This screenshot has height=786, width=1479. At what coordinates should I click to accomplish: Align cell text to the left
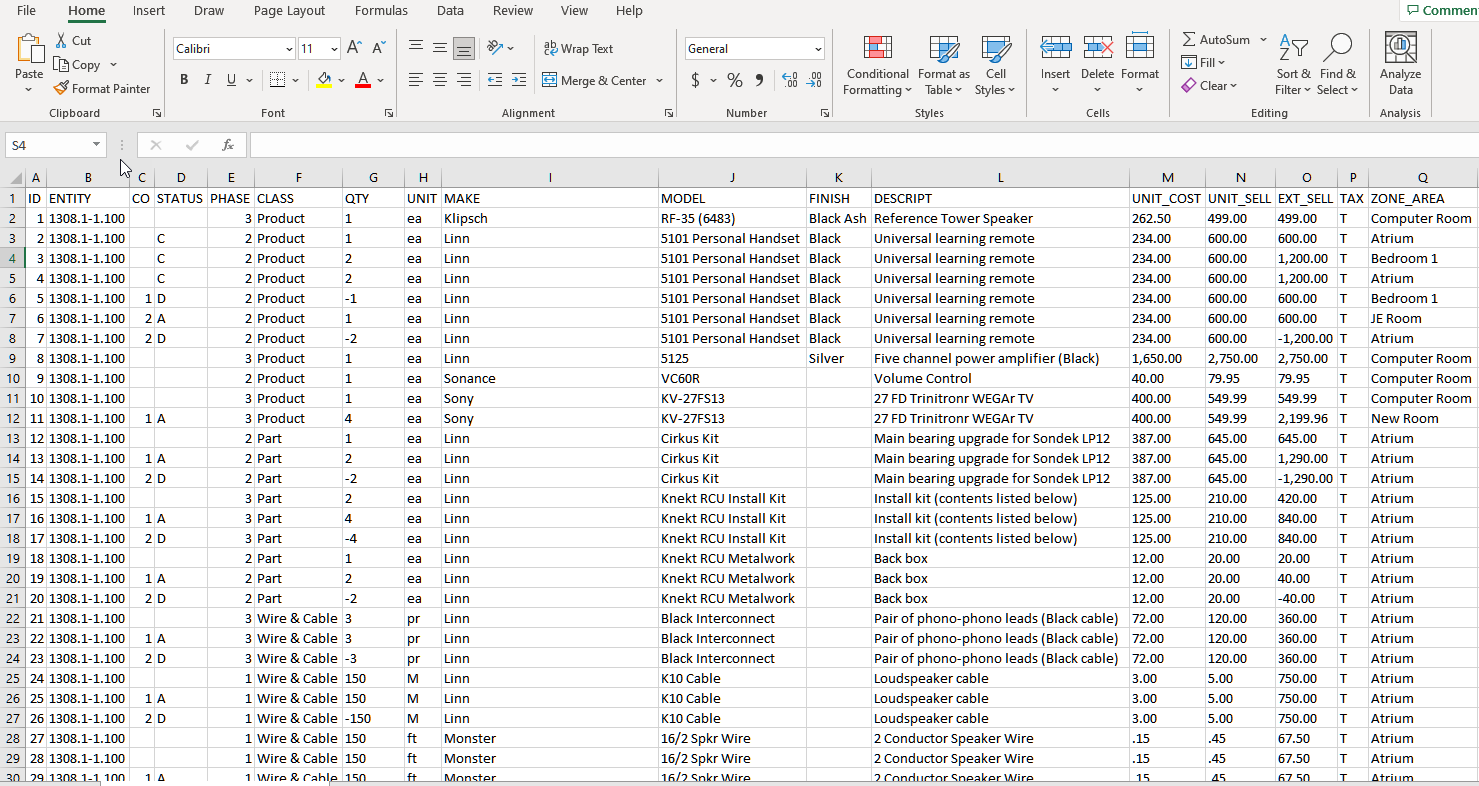point(416,80)
